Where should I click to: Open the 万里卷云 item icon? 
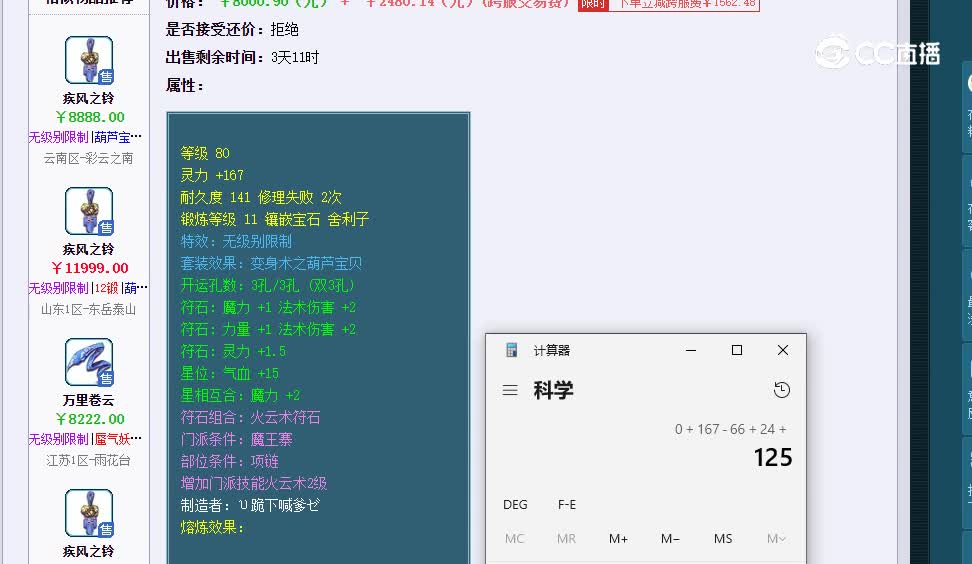(89, 362)
